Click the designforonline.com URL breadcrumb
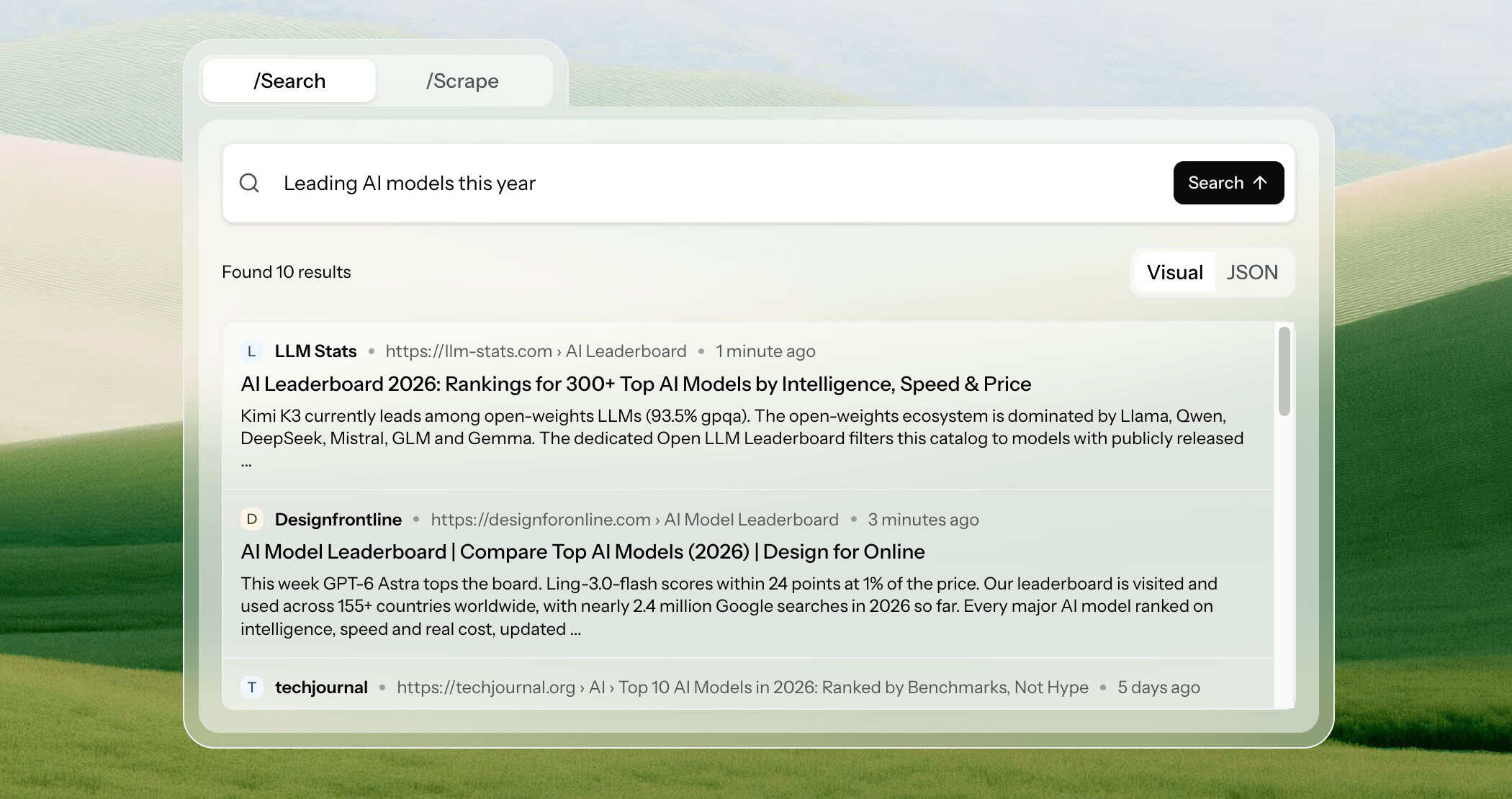Image resolution: width=1512 pixels, height=799 pixels. click(x=634, y=519)
